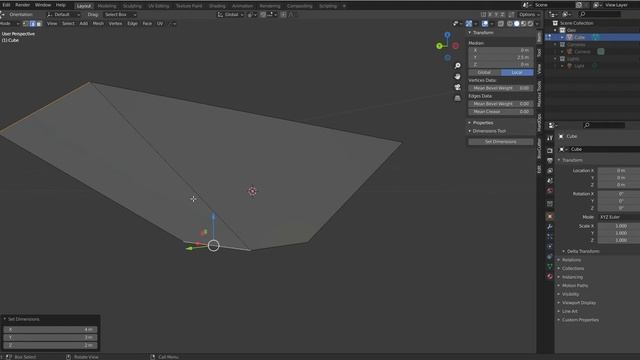Open Physics properties tab icon
The width and height of the screenshot is (640, 360).
[550, 247]
